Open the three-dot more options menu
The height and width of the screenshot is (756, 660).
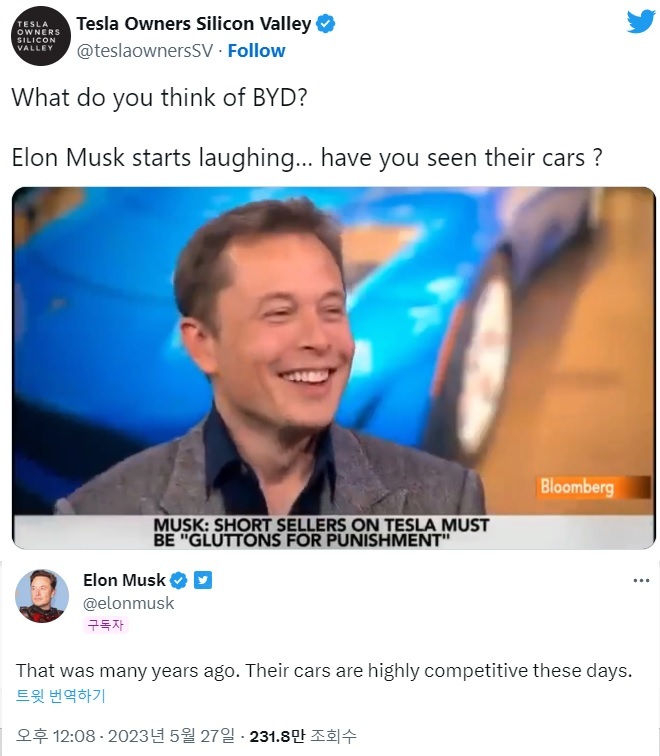point(641,580)
